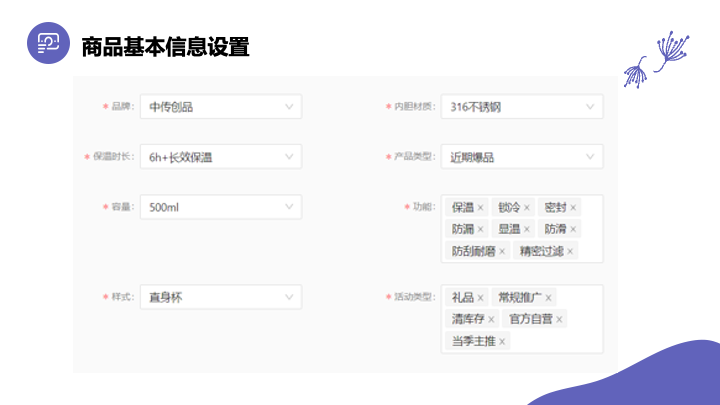Viewport: 720px width, 405px height.
Task: Open the 品牌 dropdown showing 中传创品
Action: tap(221, 107)
